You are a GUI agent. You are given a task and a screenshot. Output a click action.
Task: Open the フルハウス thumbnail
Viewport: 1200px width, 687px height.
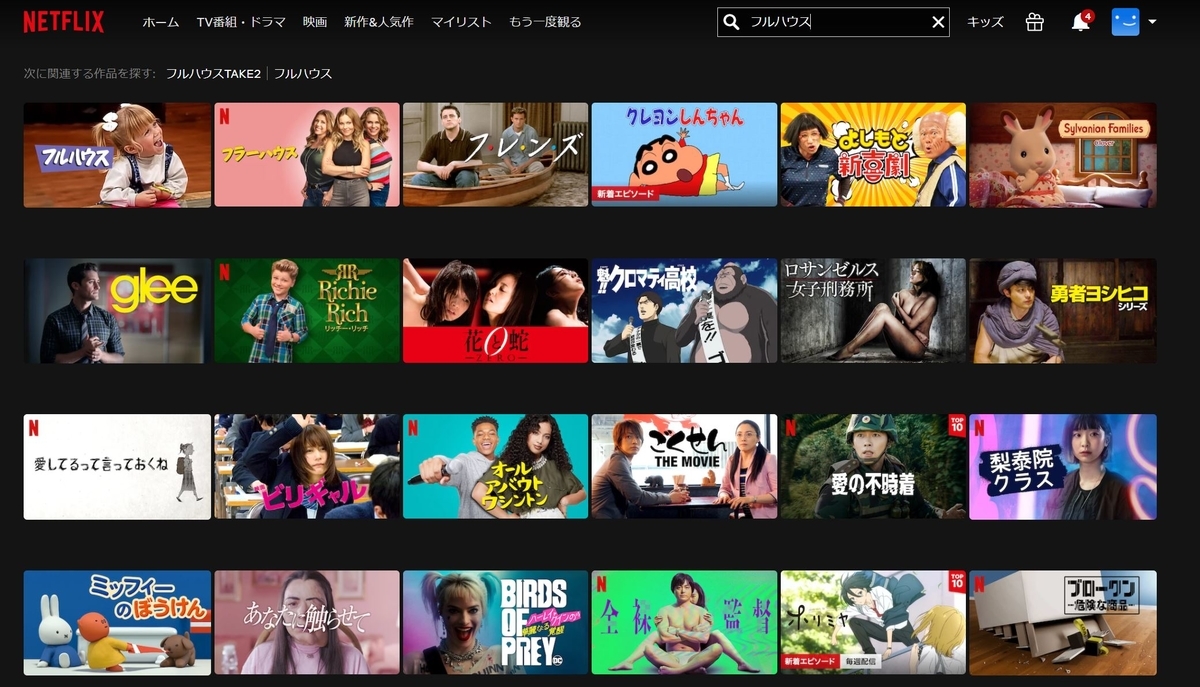click(117, 155)
